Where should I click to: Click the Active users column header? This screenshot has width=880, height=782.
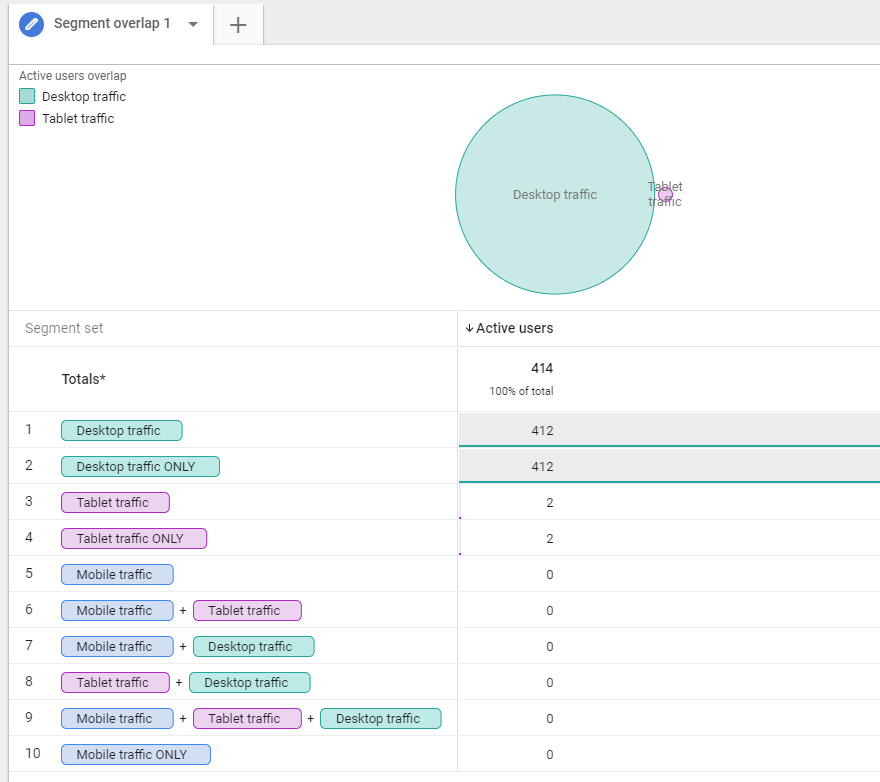(514, 329)
